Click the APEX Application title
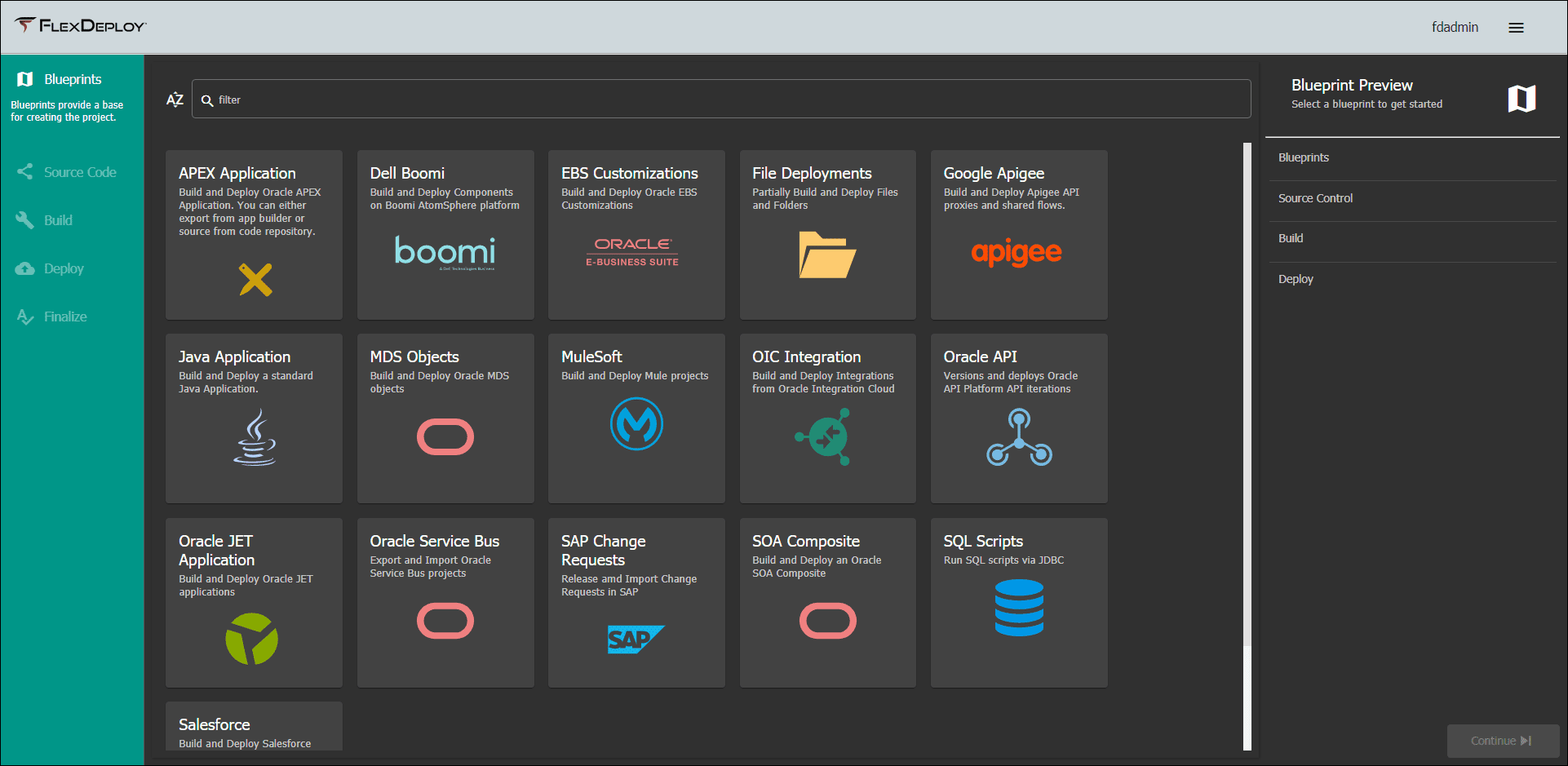1568x766 pixels. point(237,173)
